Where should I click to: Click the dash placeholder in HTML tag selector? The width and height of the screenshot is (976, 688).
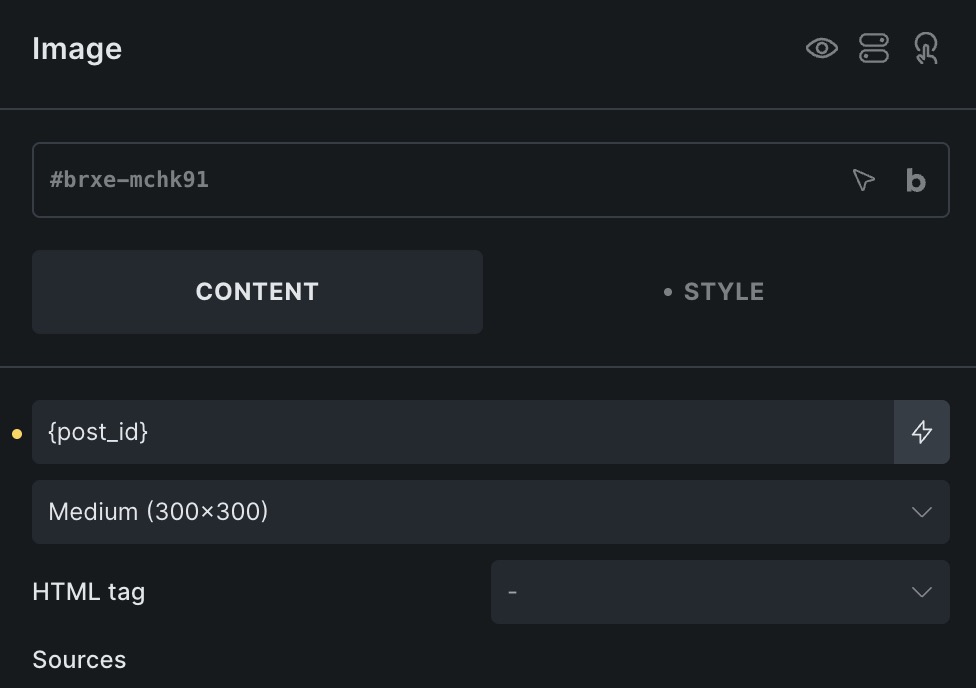512,592
